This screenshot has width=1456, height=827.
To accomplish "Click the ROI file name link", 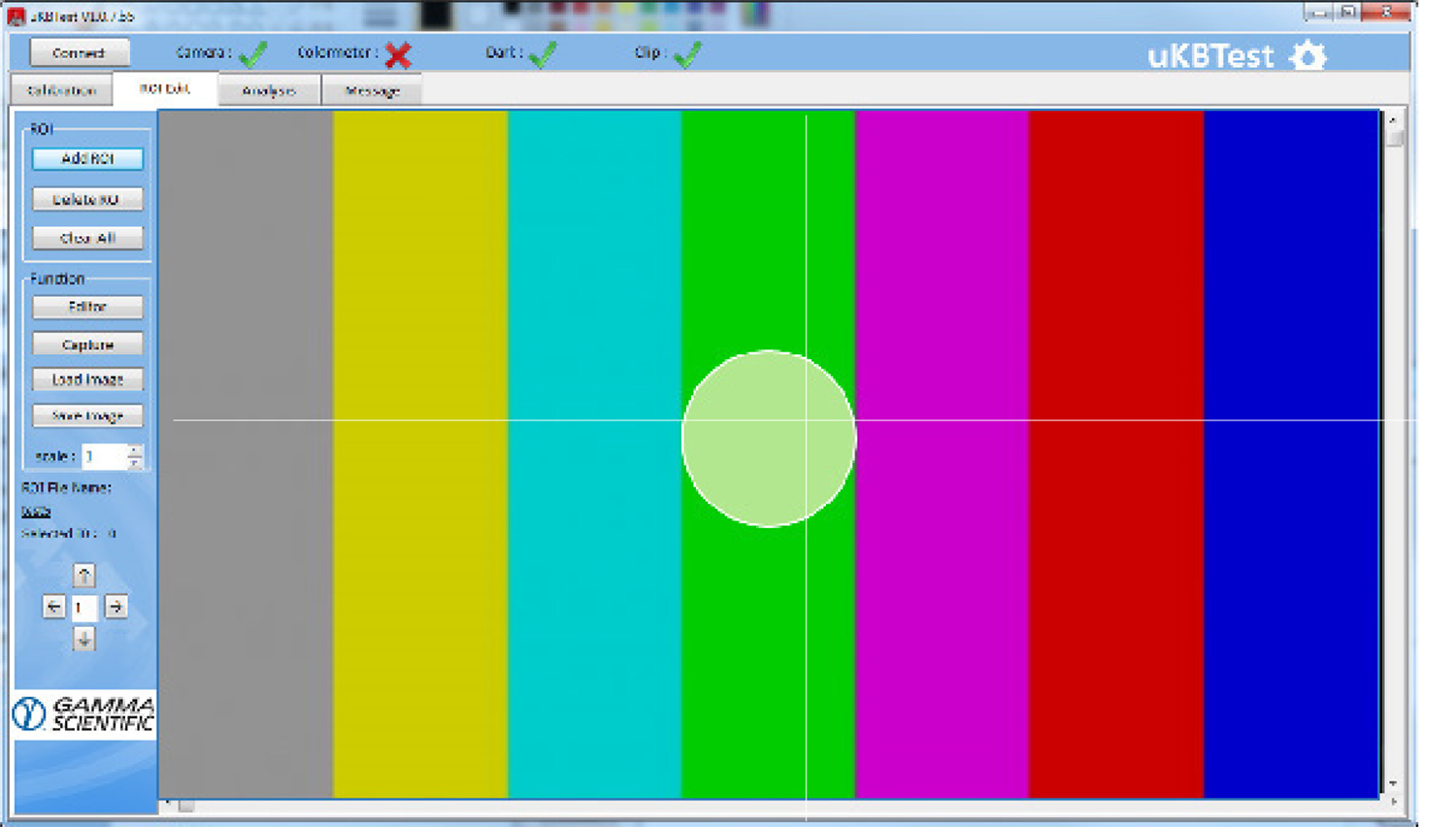I will (36, 512).
